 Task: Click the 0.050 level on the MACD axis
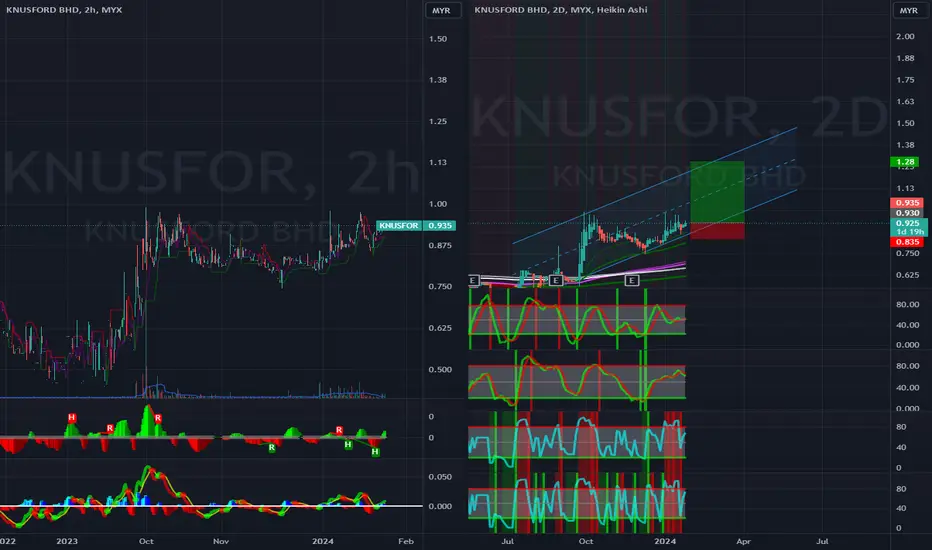tap(440, 477)
